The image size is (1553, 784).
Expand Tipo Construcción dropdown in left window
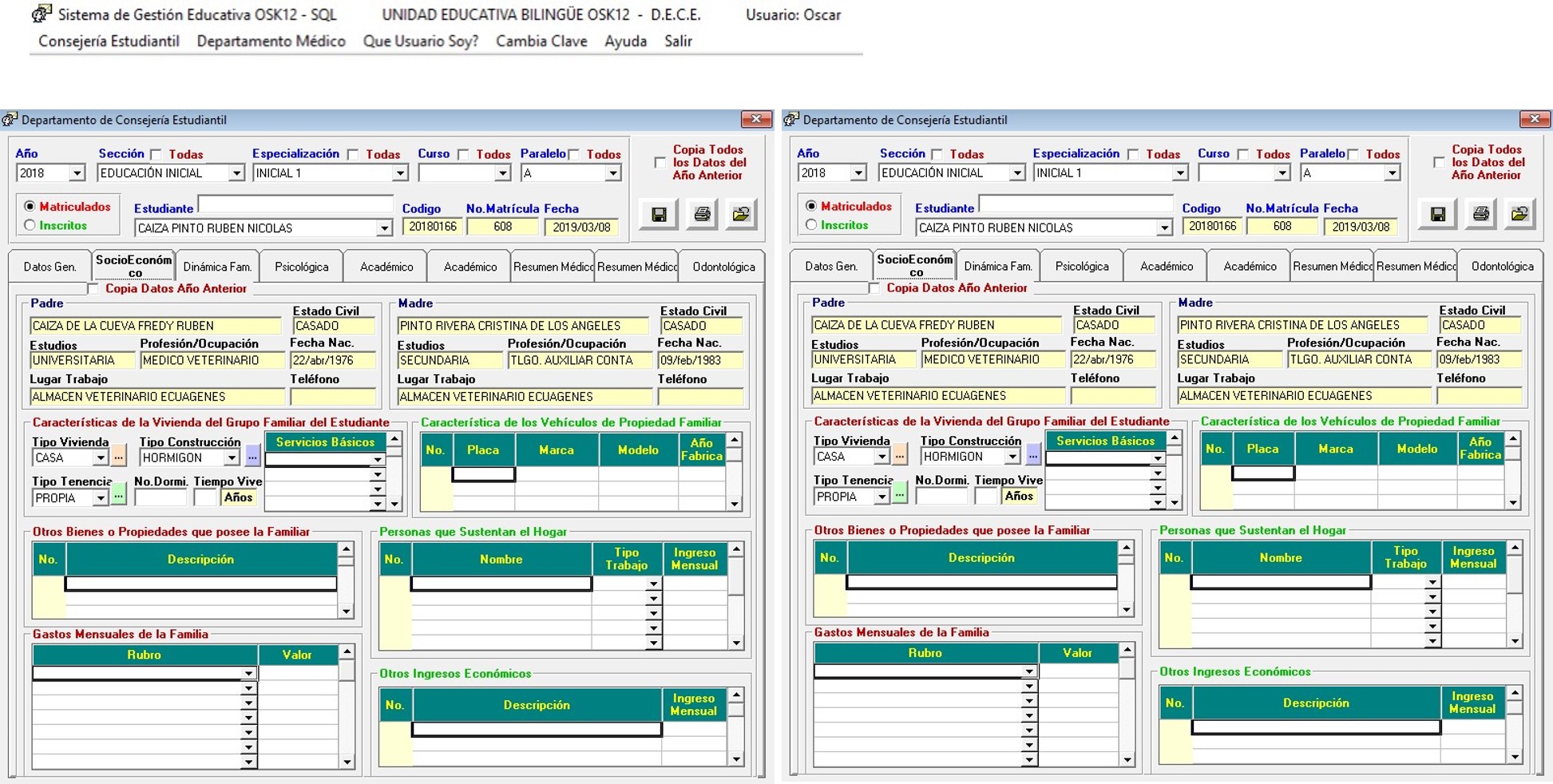pyautogui.click(x=232, y=458)
